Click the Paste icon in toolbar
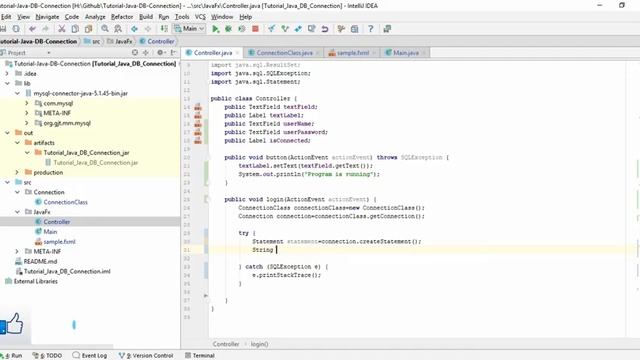The width and height of the screenshot is (640, 360). [88, 29]
